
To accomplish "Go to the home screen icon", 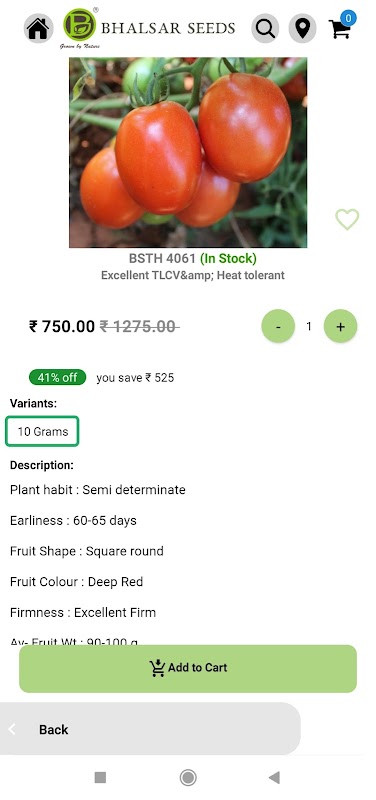I will coord(39,28).
